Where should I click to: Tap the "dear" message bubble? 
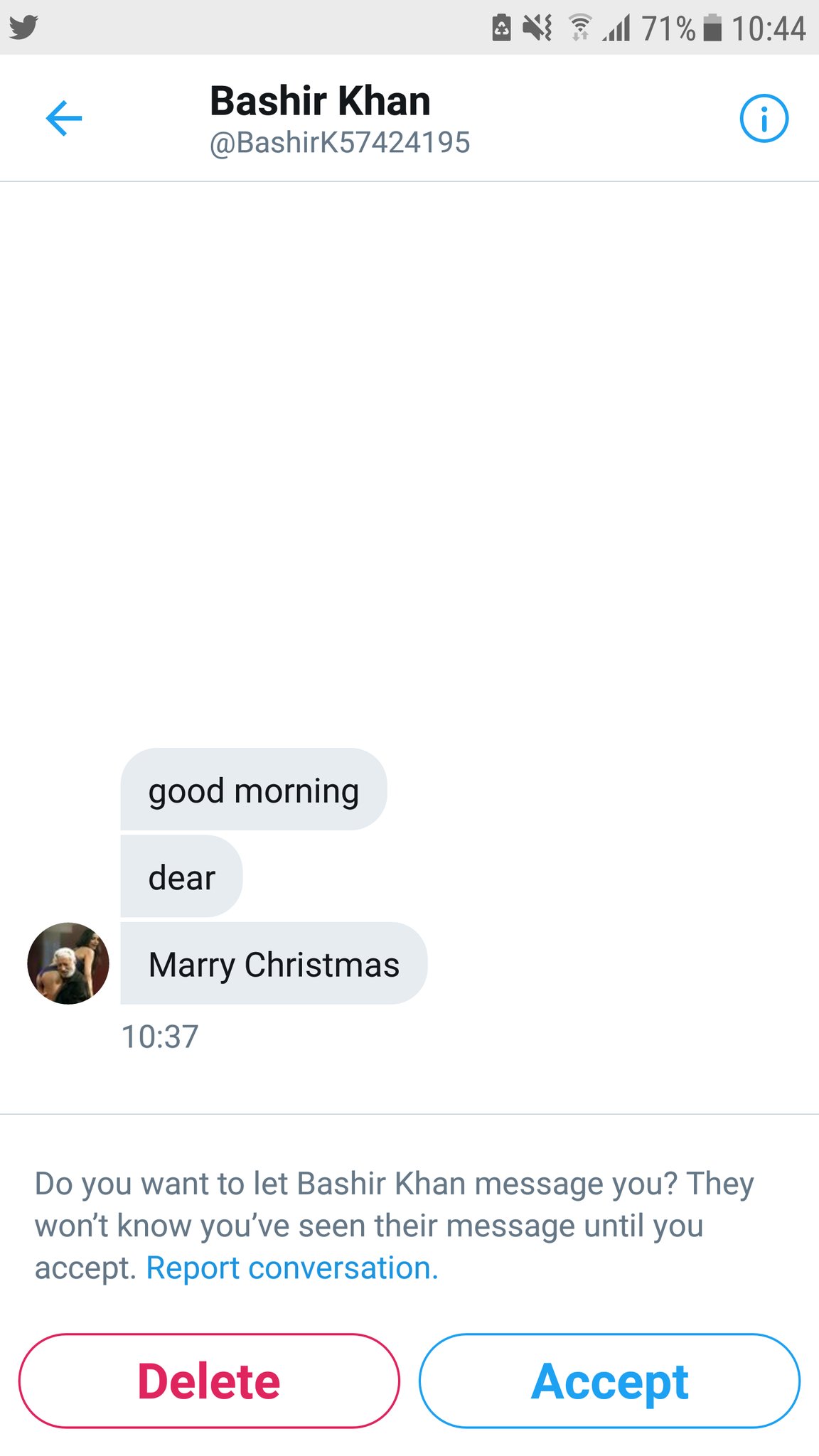[181, 877]
